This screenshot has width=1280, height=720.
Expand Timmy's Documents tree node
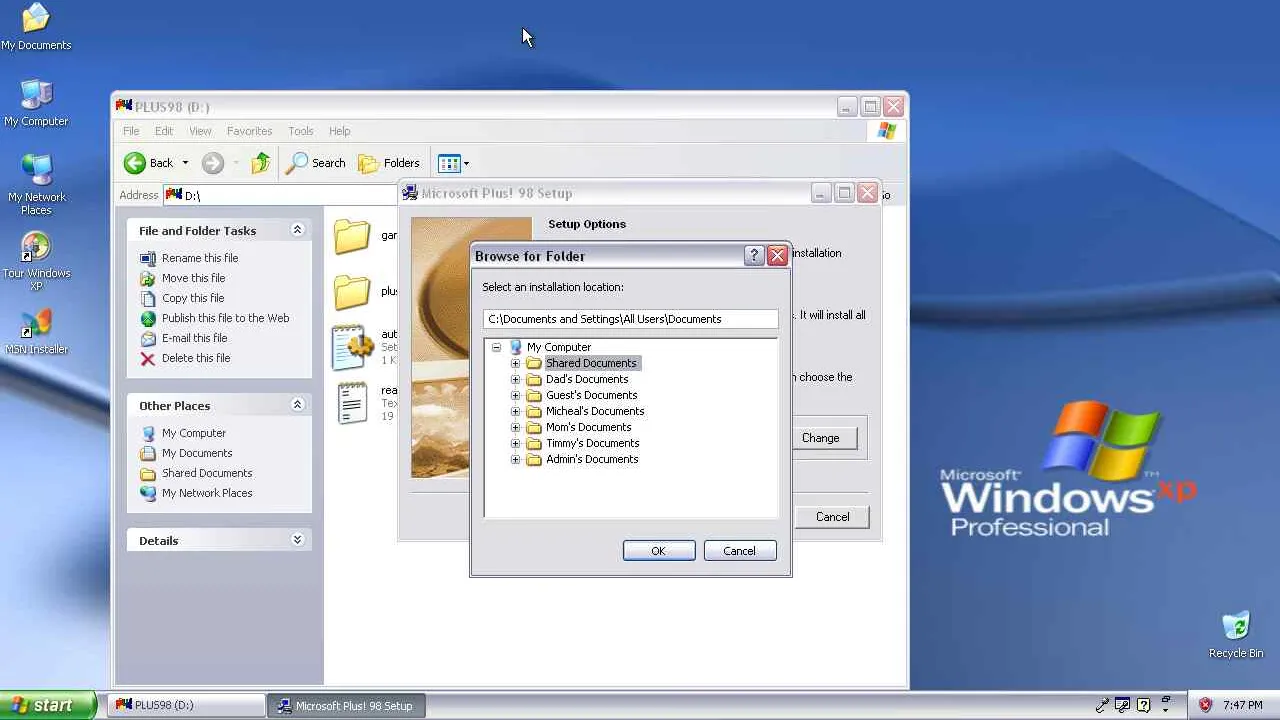pos(515,443)
